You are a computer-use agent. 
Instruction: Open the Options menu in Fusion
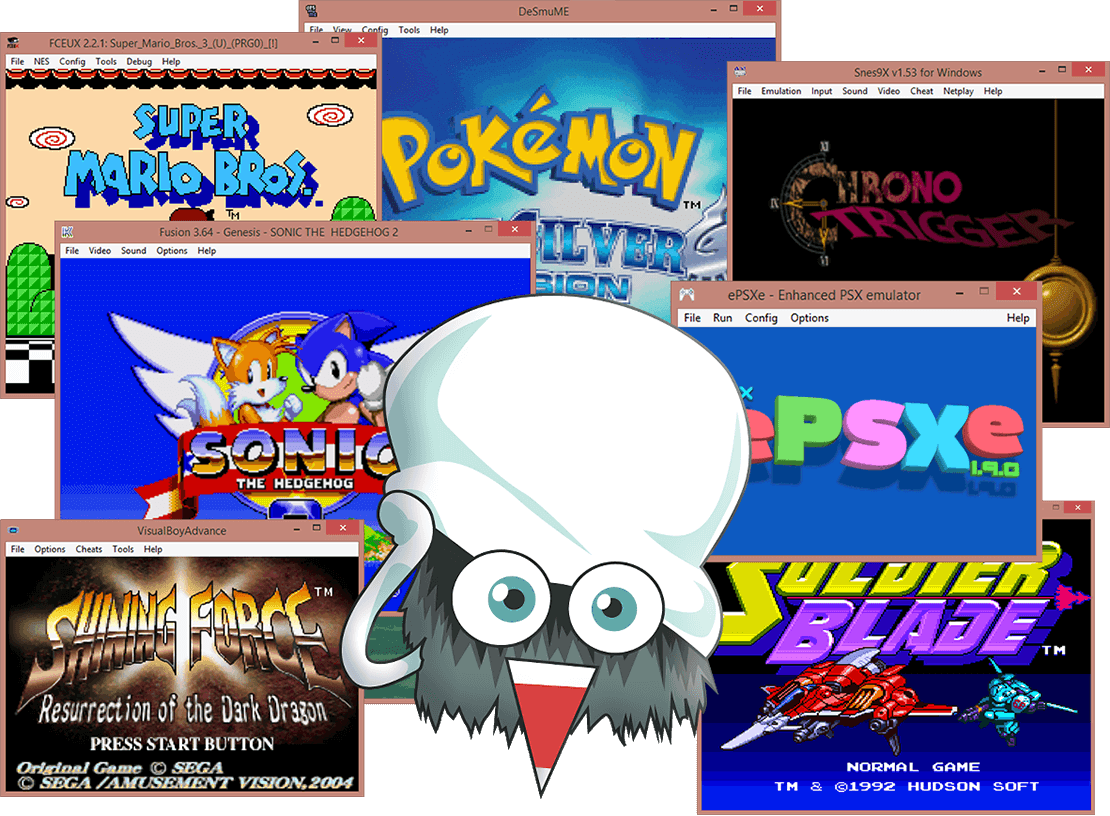(171, 250)
